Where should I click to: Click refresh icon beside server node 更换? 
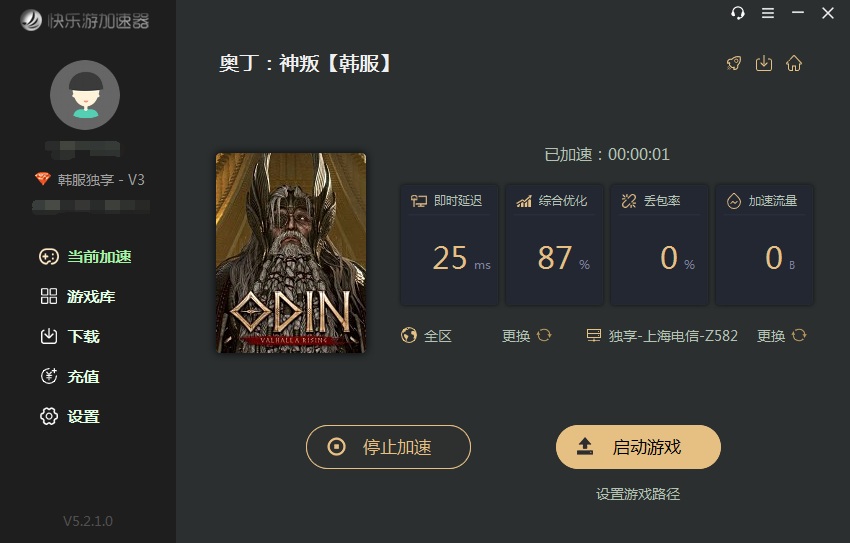pyautogui.click(x=799, y=335)
